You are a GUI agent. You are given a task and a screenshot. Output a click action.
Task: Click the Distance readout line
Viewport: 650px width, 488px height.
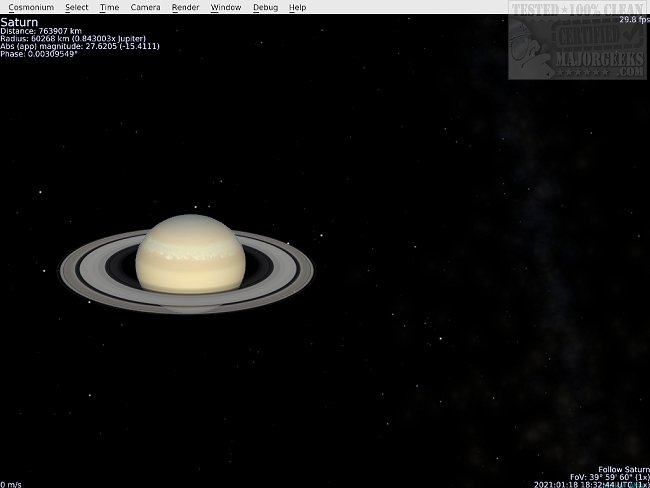pyautogui.click(x=41, y=31)
